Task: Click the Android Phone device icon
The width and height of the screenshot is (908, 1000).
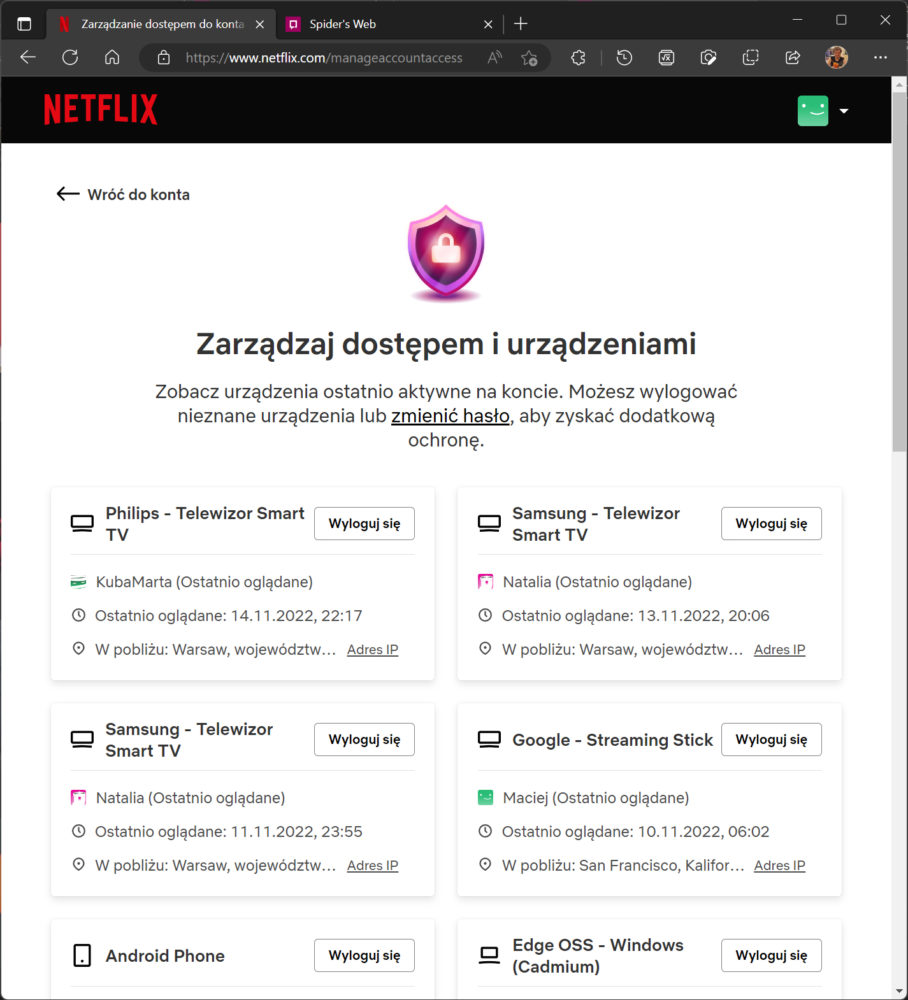Action: pyautogui.click(x=82, y=955)
